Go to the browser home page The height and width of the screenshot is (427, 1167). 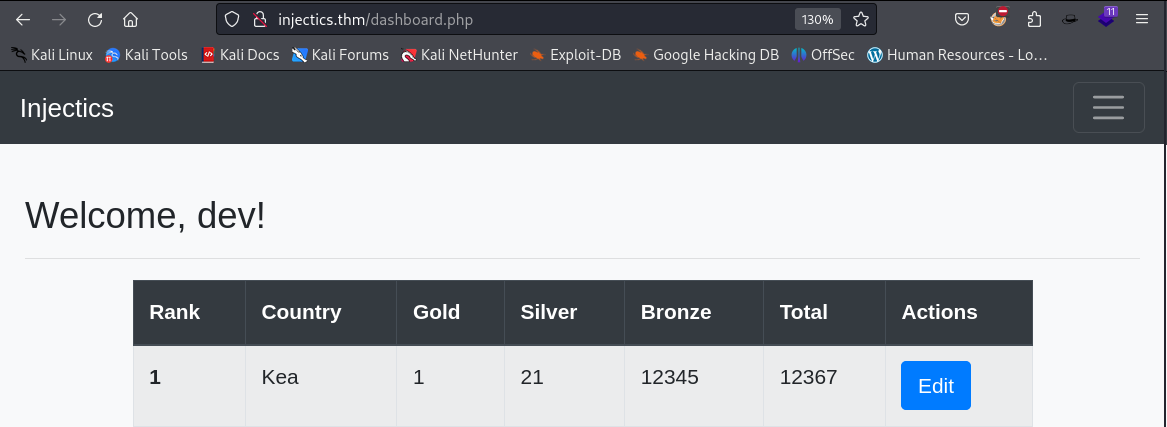pos(130,19)
